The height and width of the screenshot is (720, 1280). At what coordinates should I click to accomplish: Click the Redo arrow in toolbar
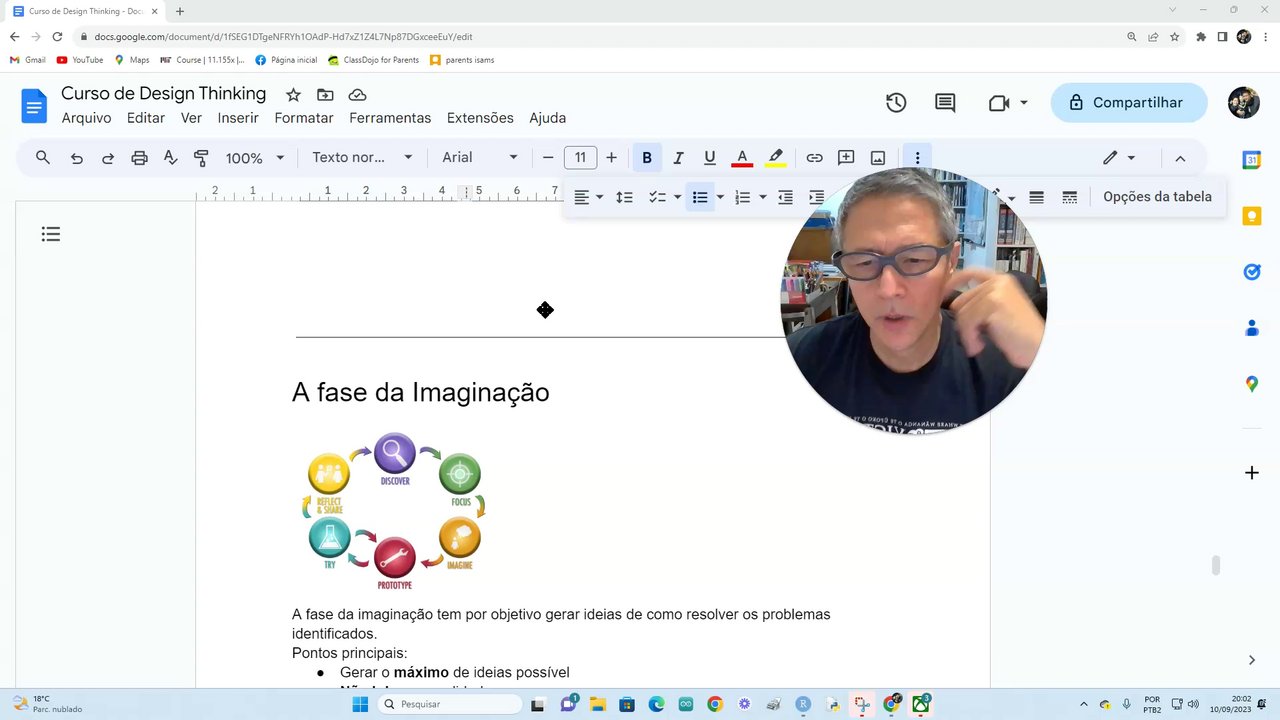[x=108, y=158]
